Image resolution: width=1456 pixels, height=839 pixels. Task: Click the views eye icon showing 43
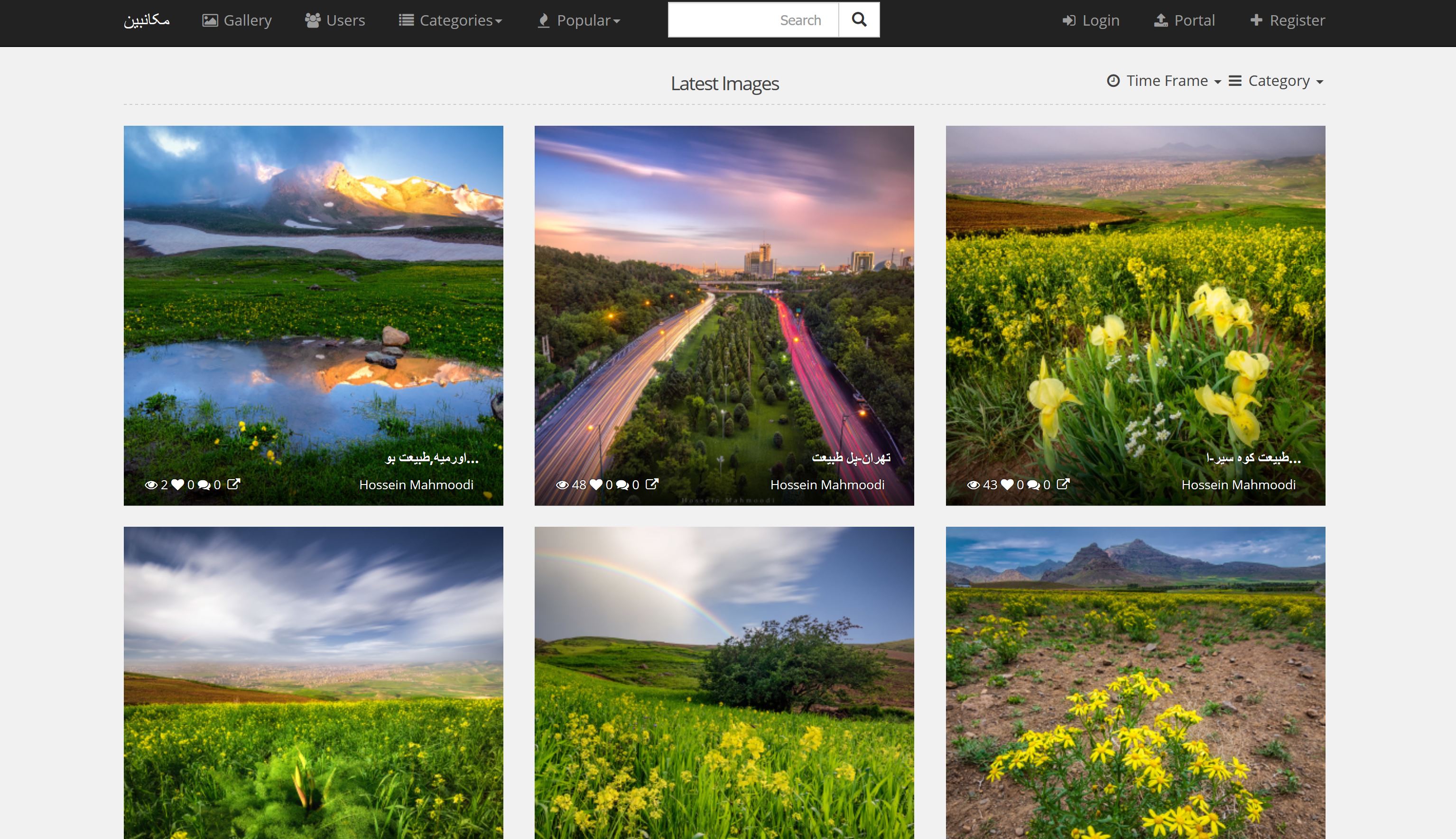(974, 485)
